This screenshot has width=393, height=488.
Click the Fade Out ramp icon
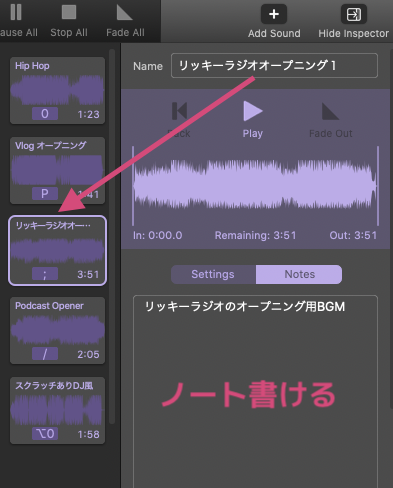point(330,111)
